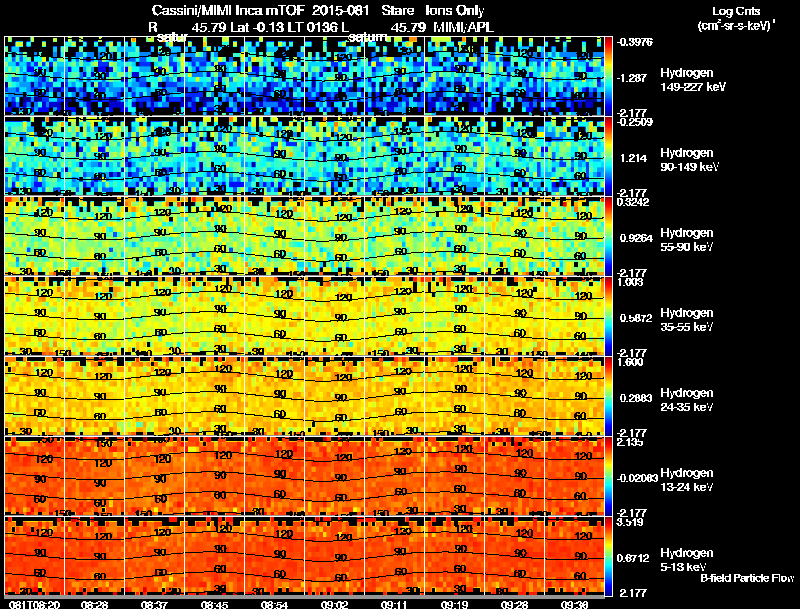Click 'Lat -0.13' in the header line

pyautogui.click(x=257, y=27)
